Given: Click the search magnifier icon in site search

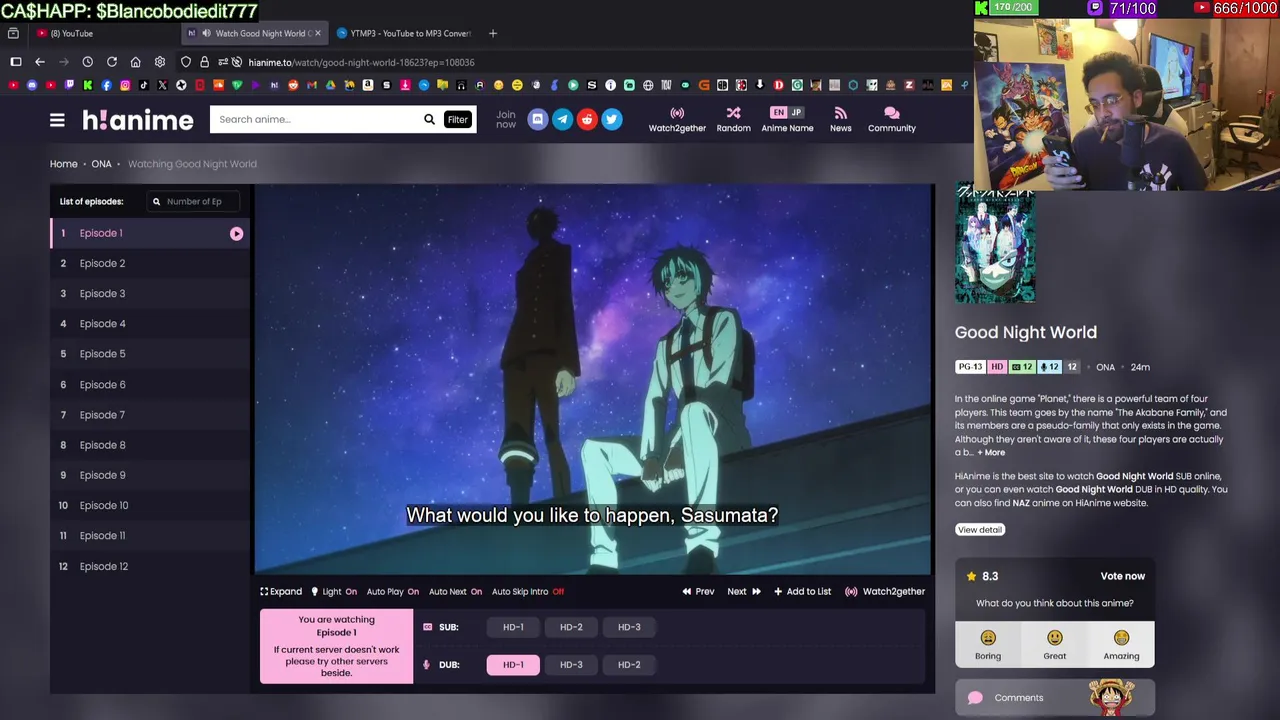Looking at the screenshot, I should (x=429, y=119).
